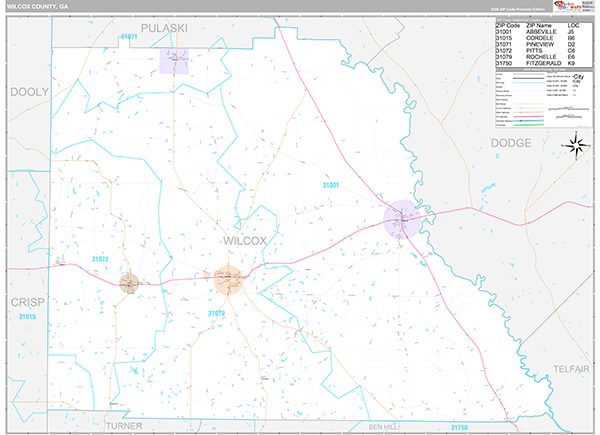Click the compass rose north arrow

click(x=576, y=146)
